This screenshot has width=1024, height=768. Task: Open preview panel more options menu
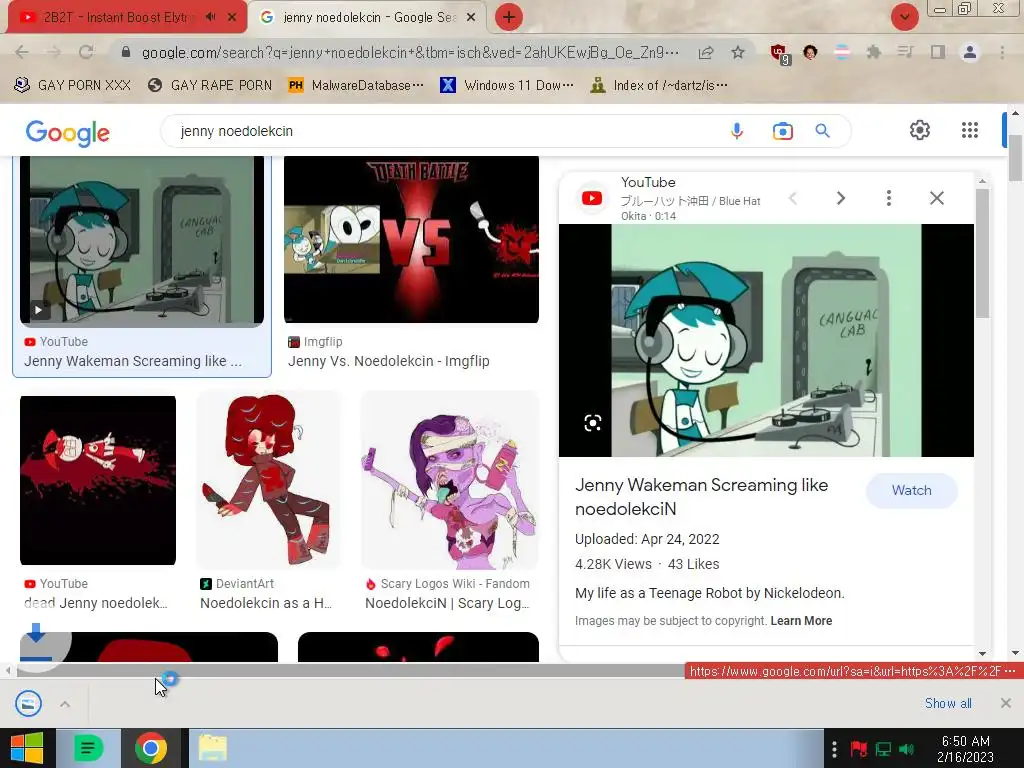click(x=889, y=198)
